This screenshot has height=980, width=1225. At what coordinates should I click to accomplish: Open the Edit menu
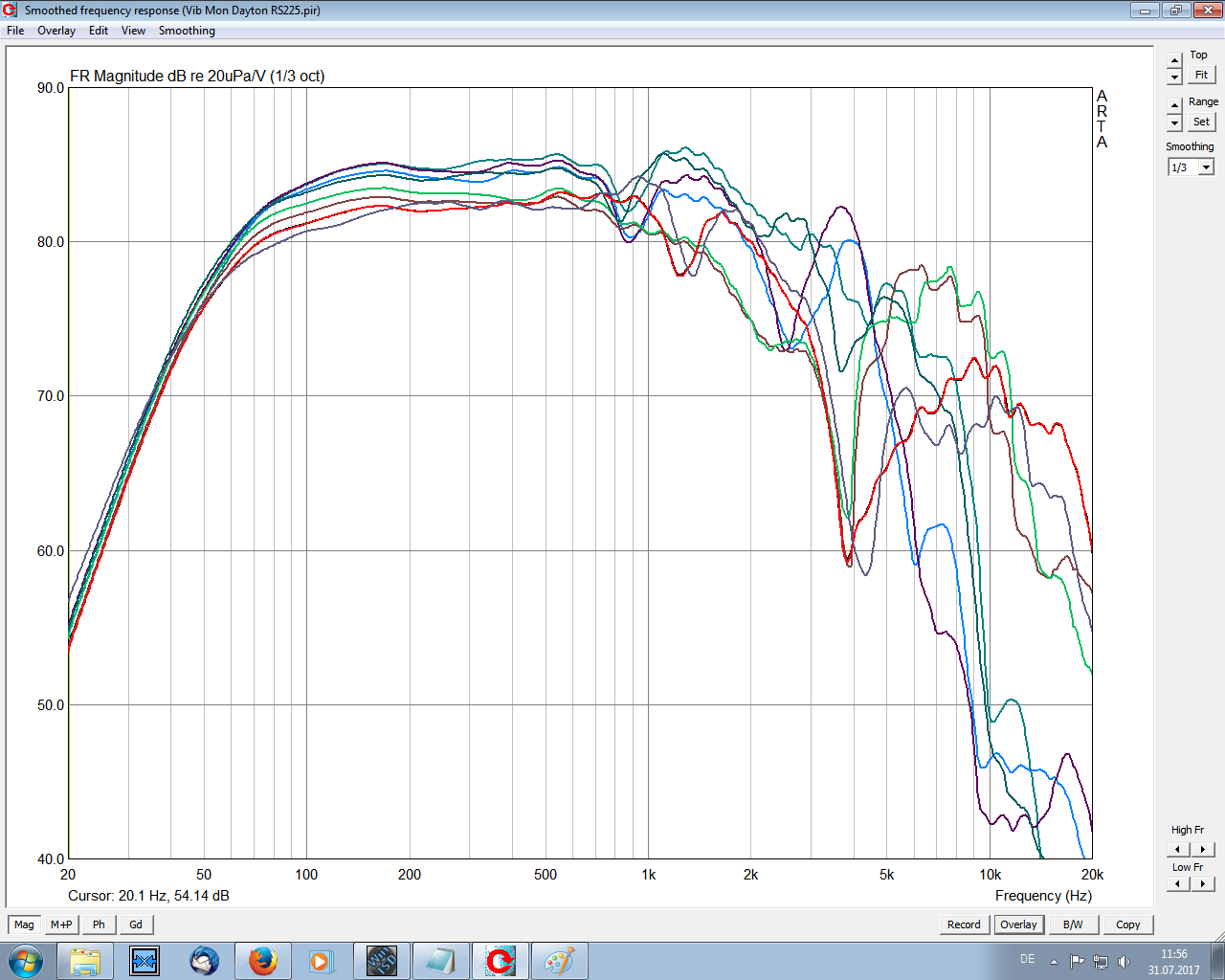tap(99, 31)
